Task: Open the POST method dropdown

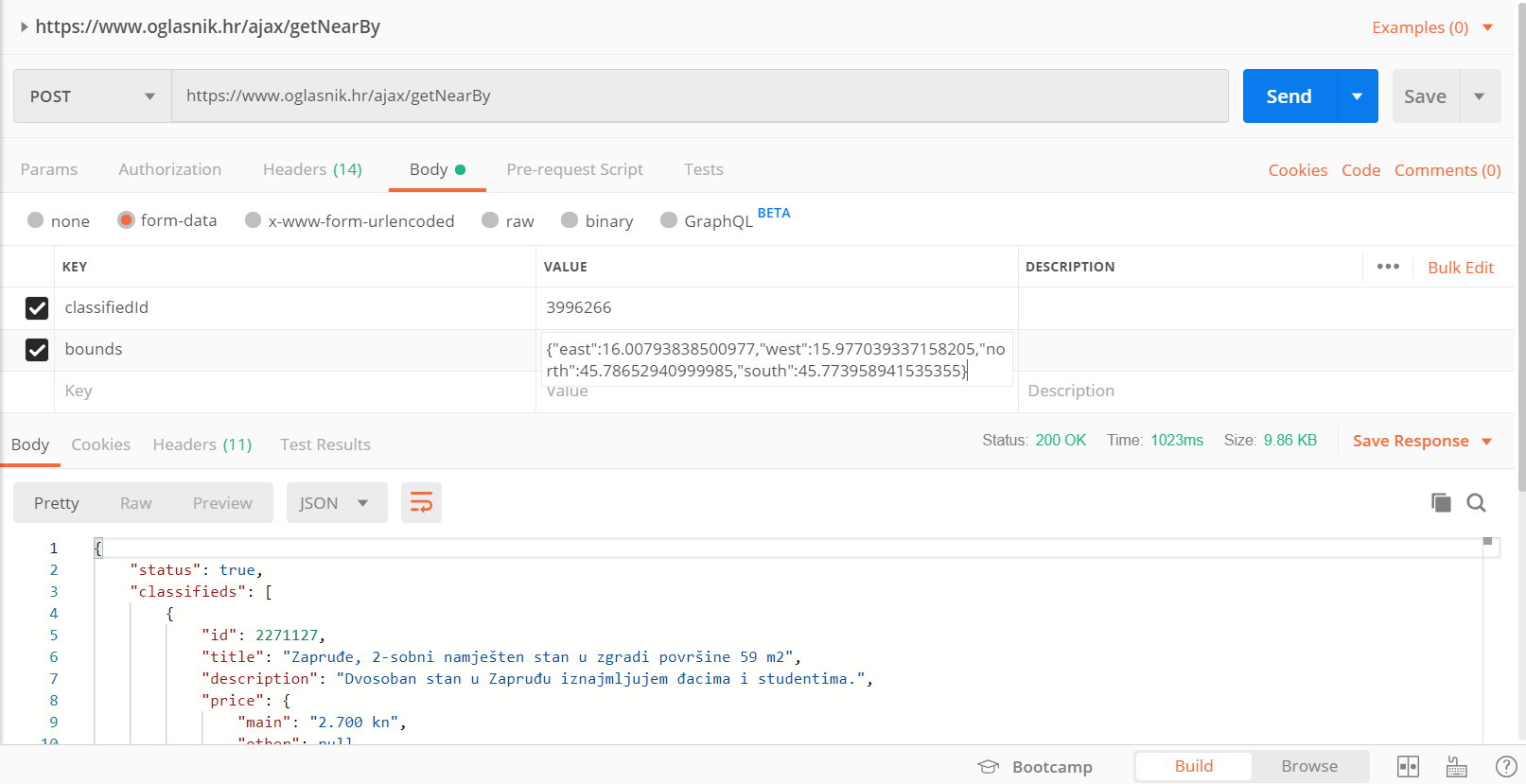Action: (x=93, y=96)
